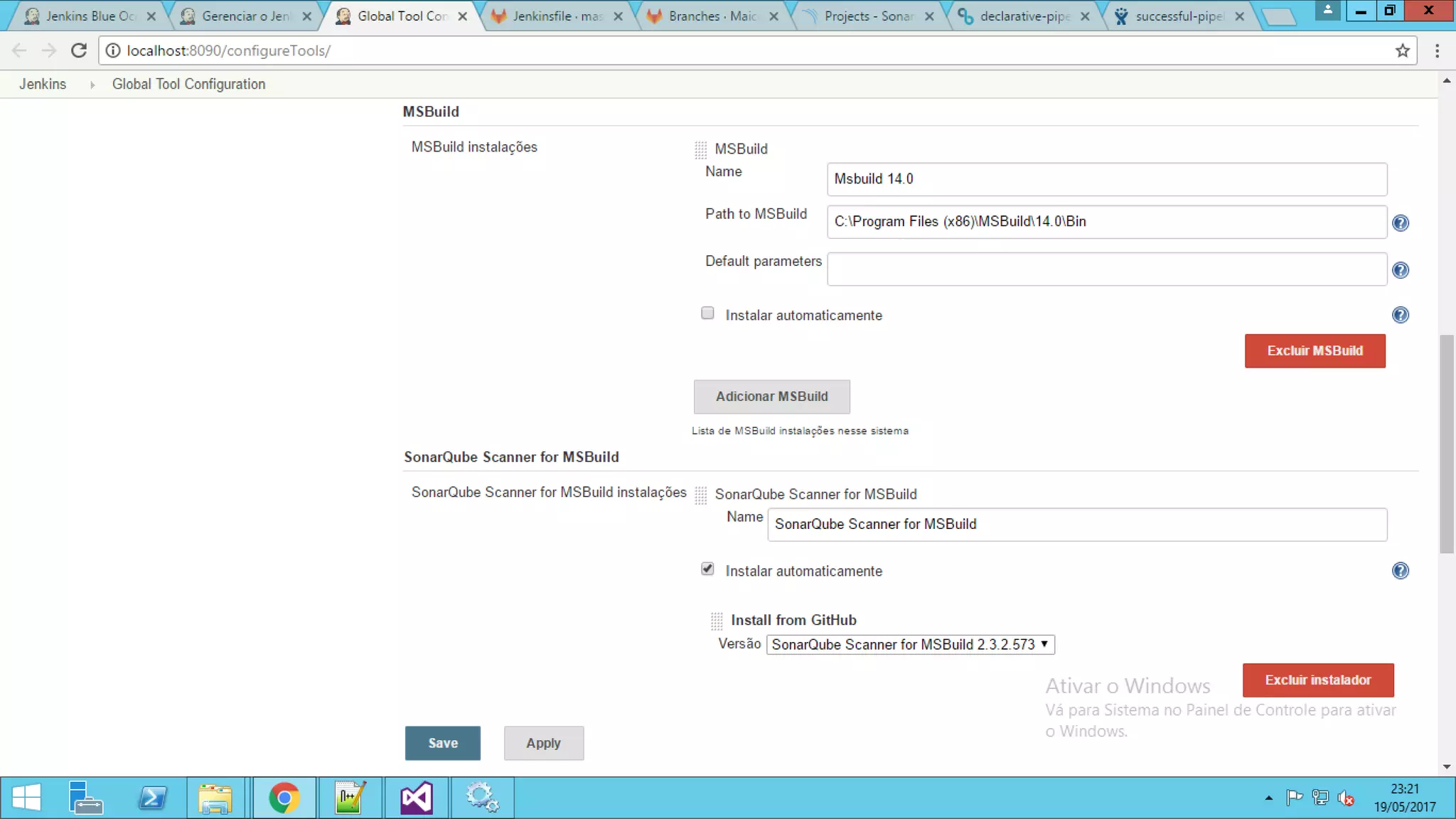
Task: Click help icon beside SonarQube Instalar automaticamente
Action: tap(1400, 571)
